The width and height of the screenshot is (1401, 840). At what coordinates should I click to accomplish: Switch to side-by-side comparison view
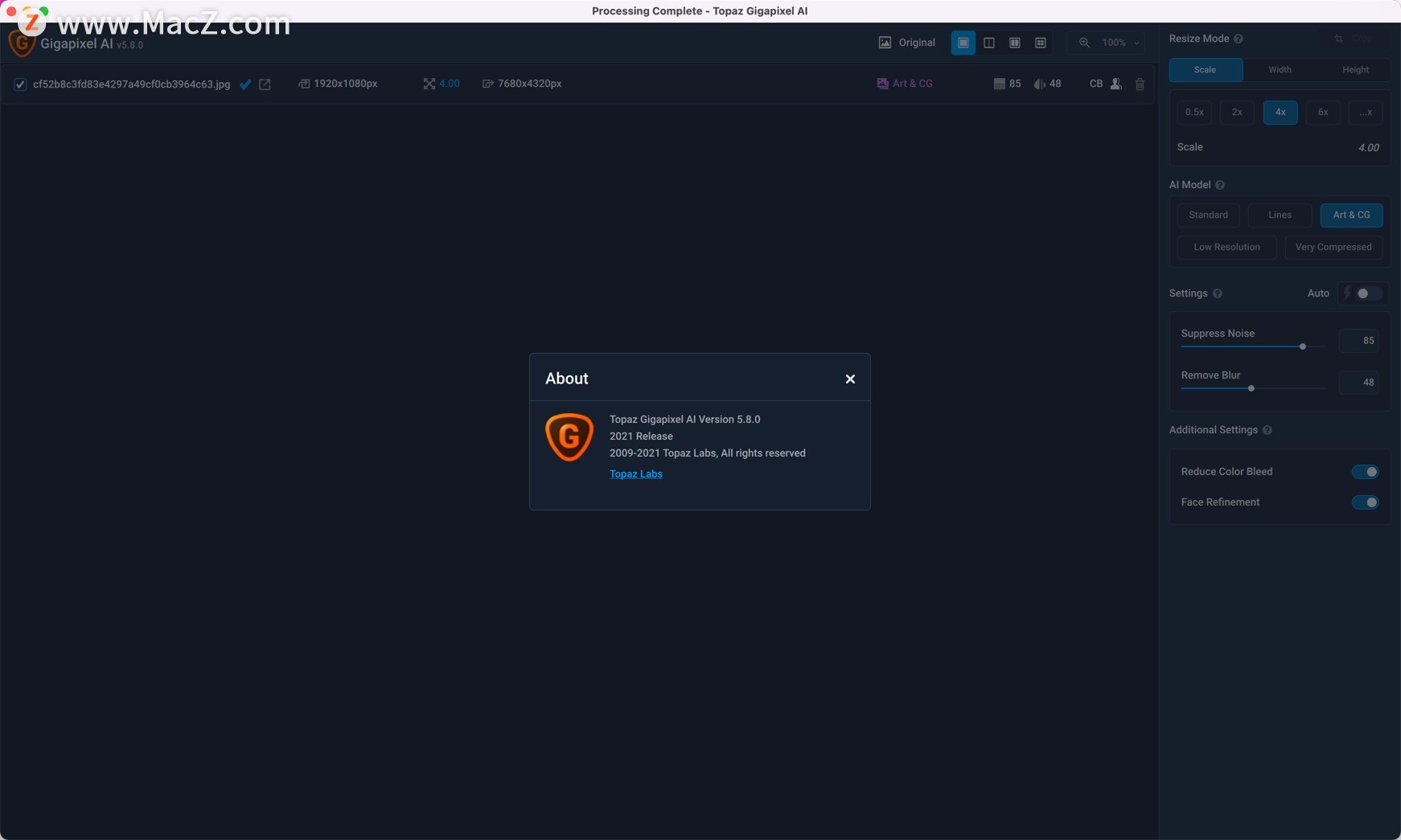[x=988, y=43]
